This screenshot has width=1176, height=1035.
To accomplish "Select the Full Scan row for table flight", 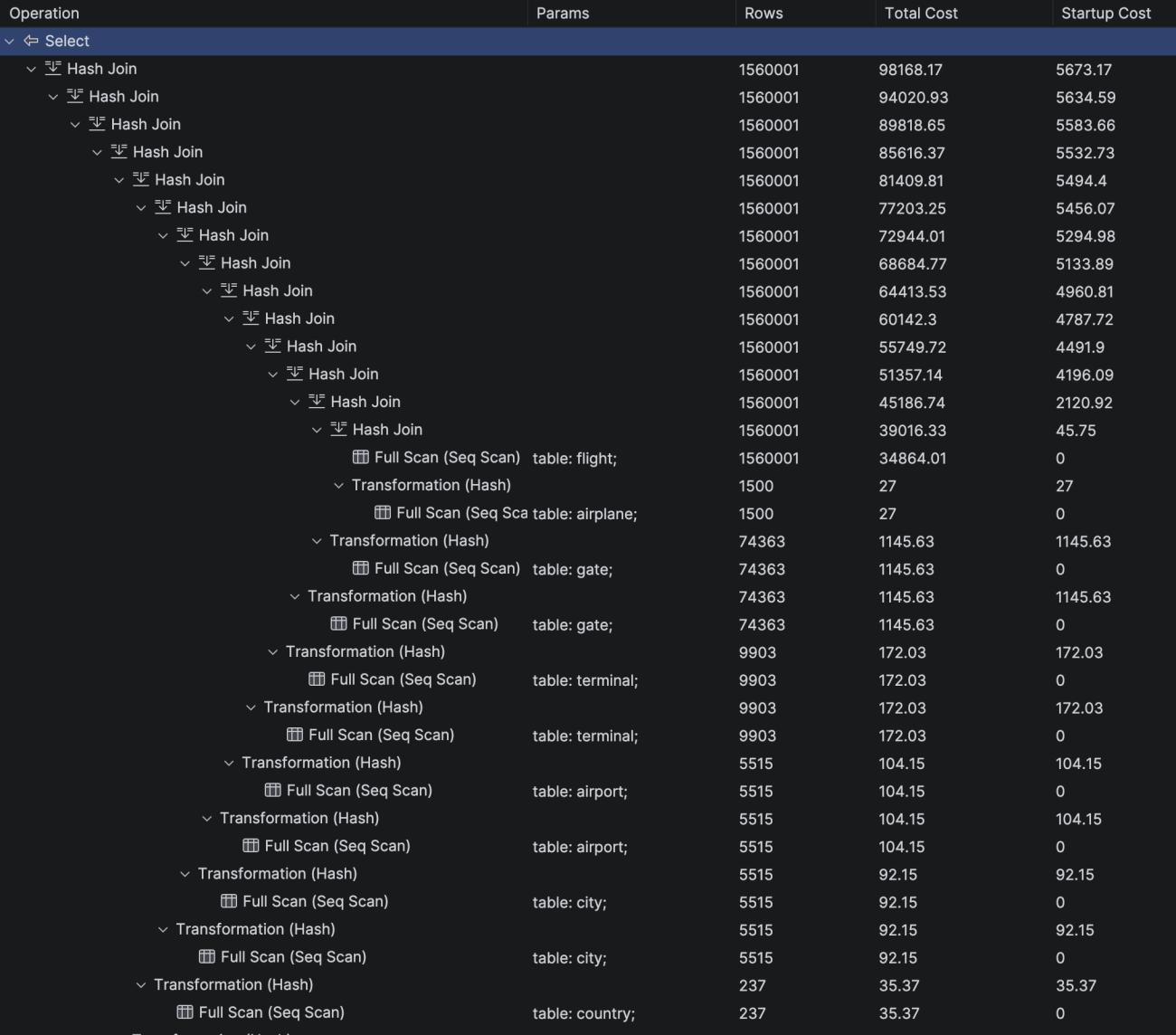I will tap(588, 458).
